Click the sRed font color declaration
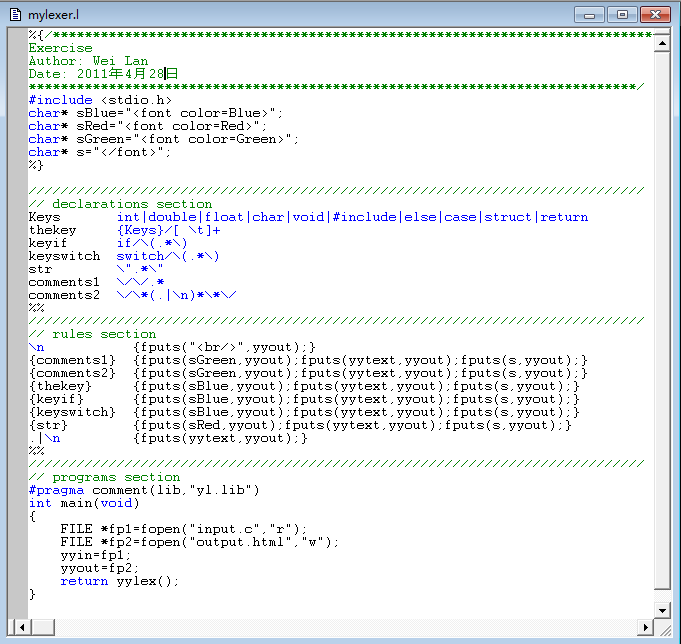 (148, 126)
